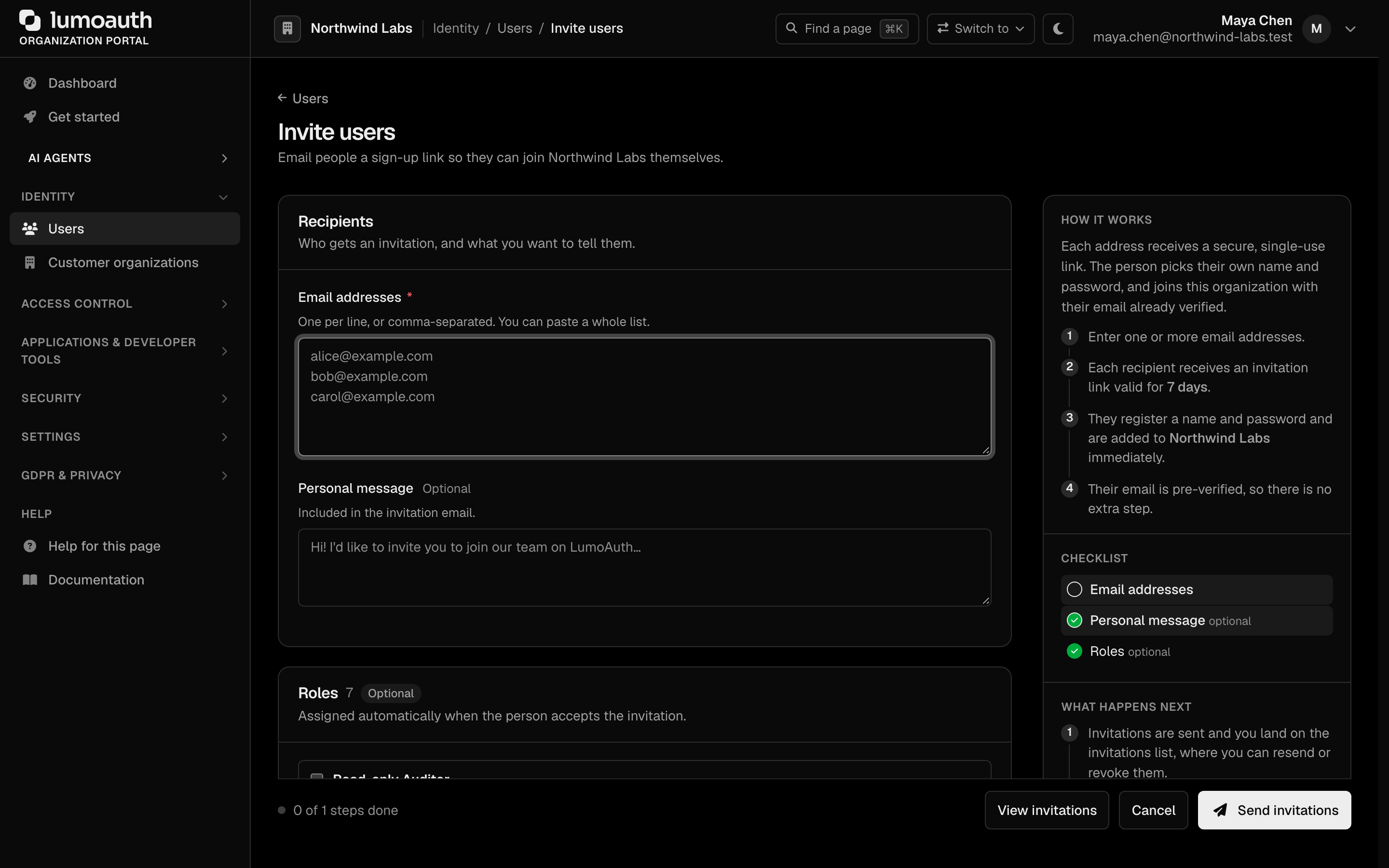Click the magnifier icon in Find a page
The height and width of the screenshot is (868, 1389).
(791, 28)
